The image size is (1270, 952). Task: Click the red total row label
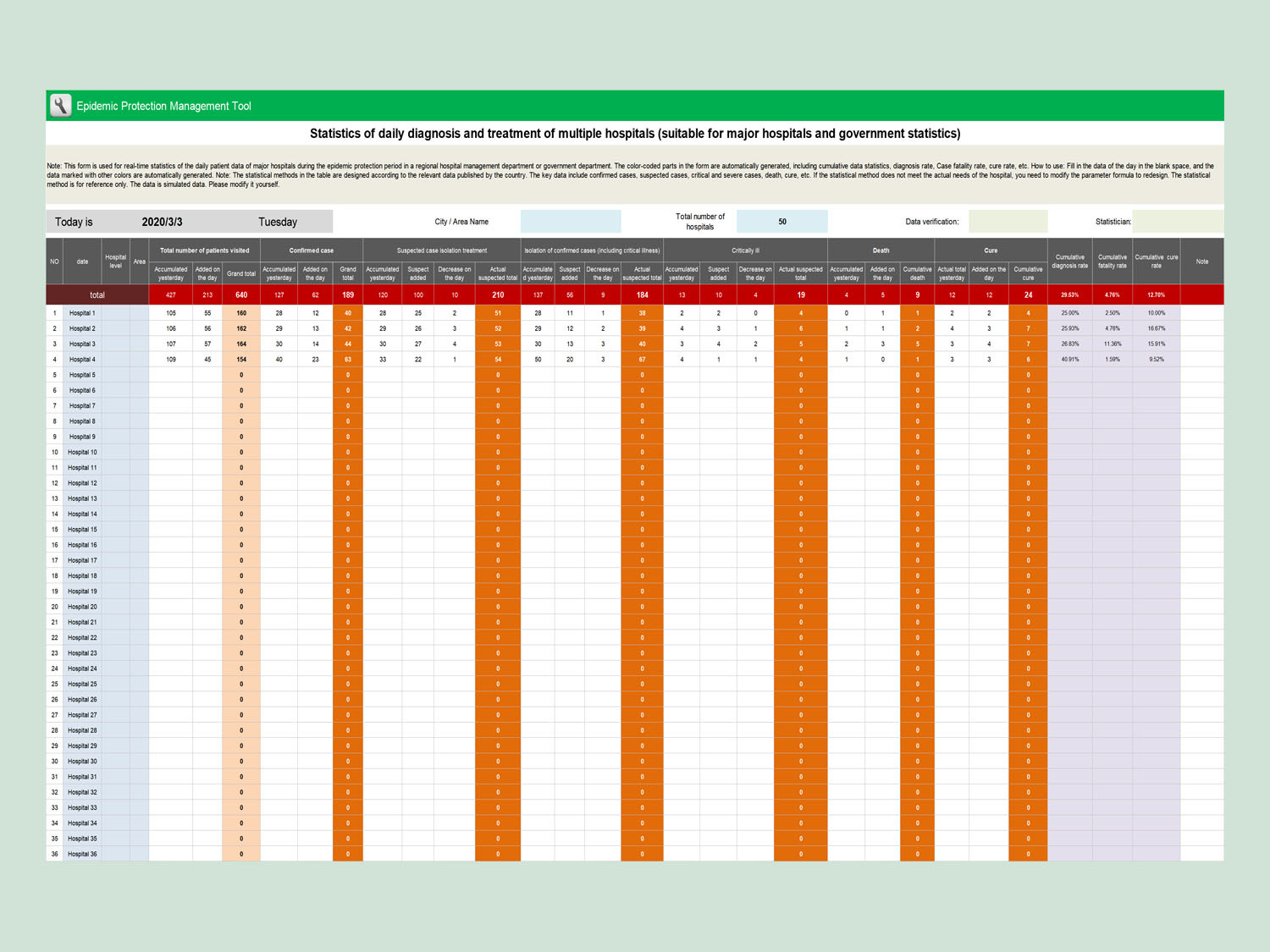[x=97, y=295]
